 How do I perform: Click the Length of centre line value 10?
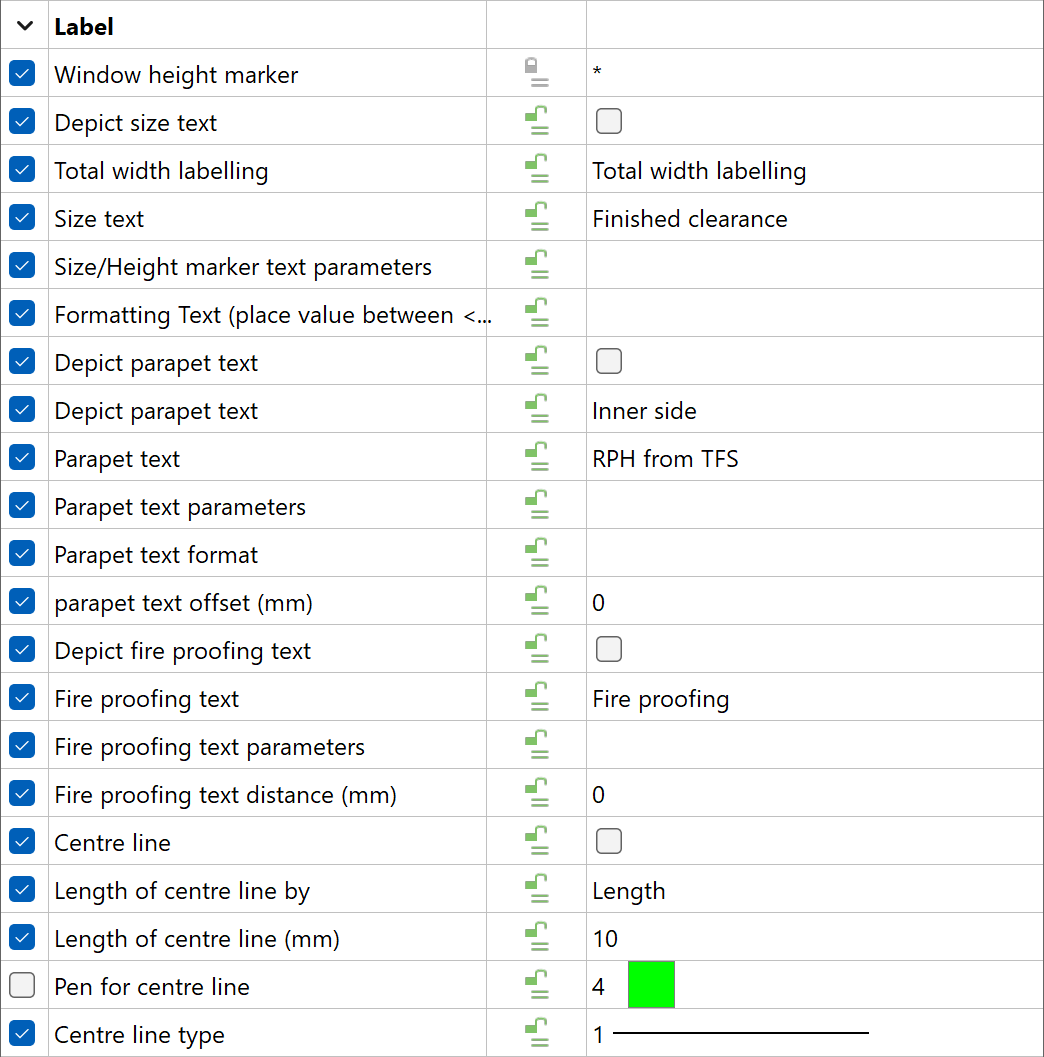pyautogui.click(x=605, y=938)
